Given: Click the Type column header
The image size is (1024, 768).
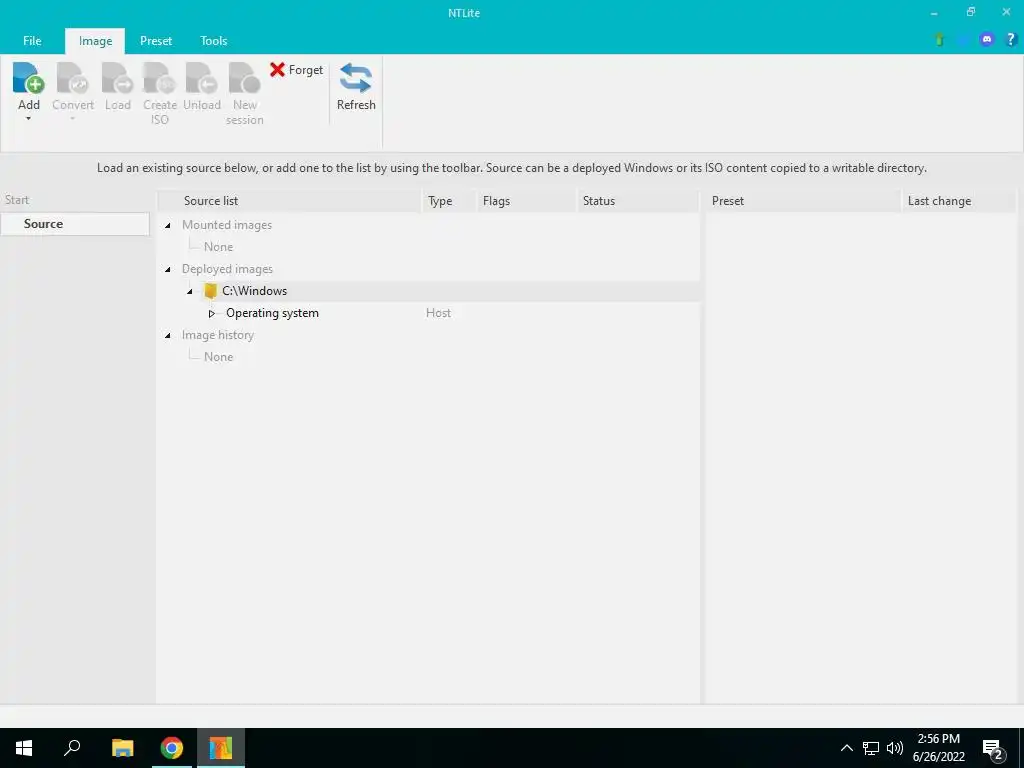Looking at the screenshot, I should pyautogui.click(x=449, y=201).
